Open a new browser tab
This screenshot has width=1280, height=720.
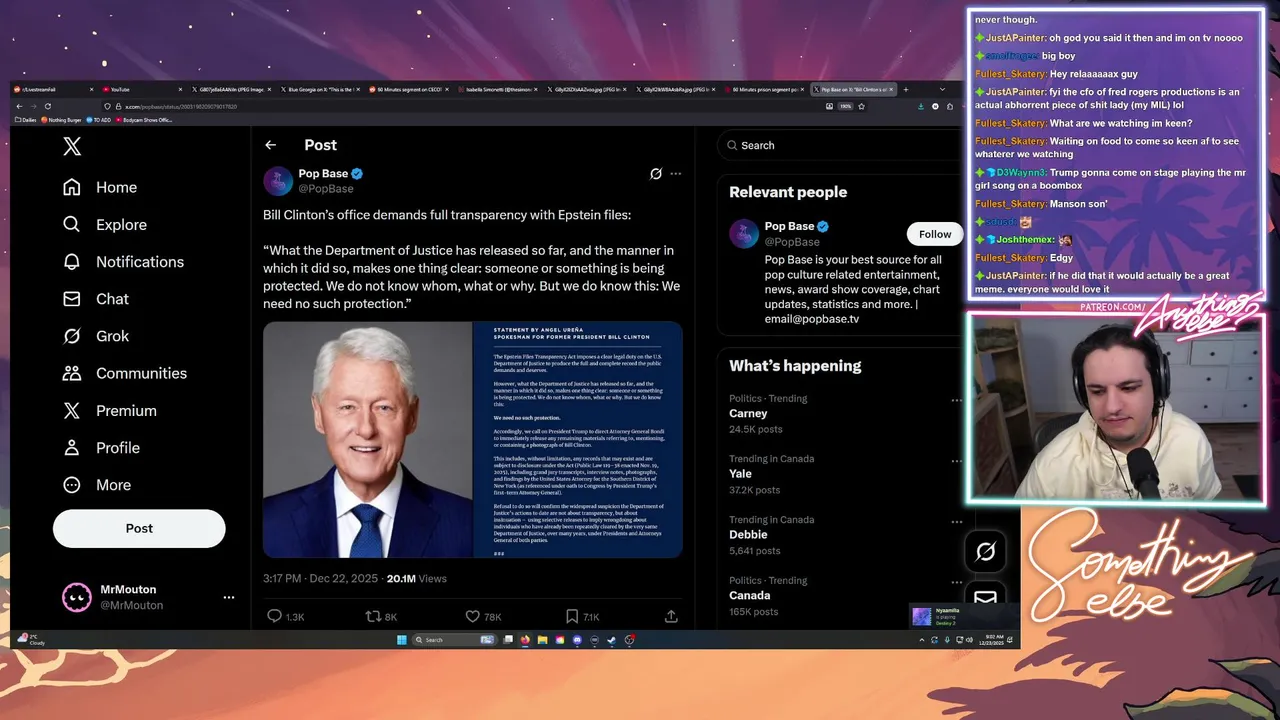click(906, 89)
